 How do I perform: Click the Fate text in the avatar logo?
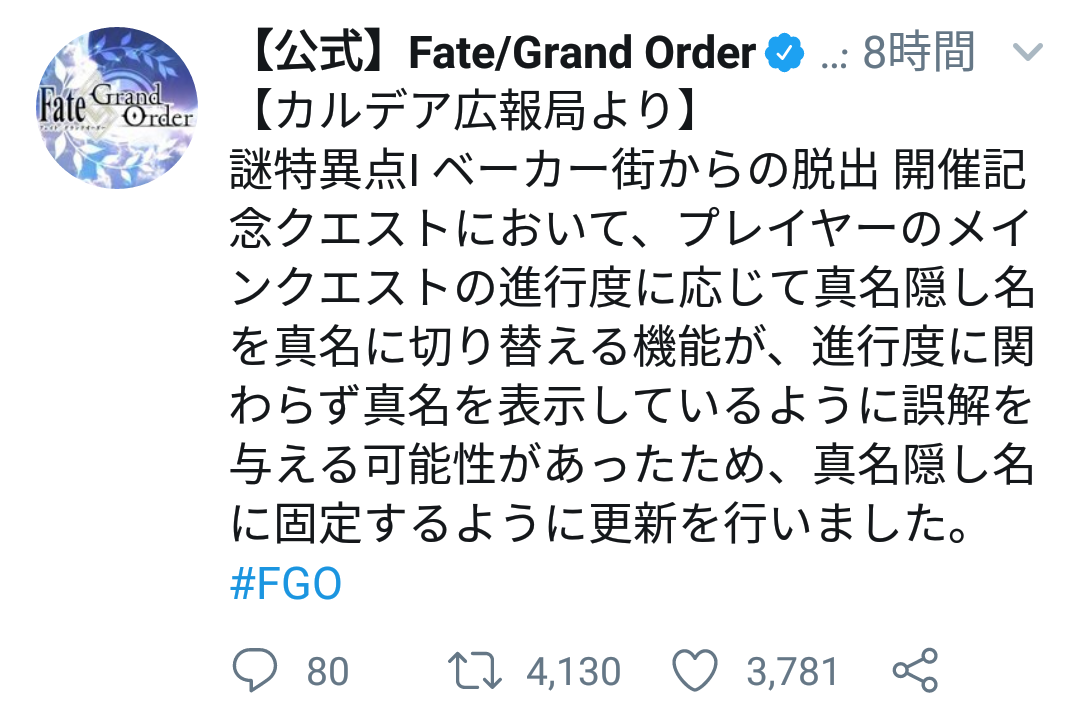tap(66, 104)
